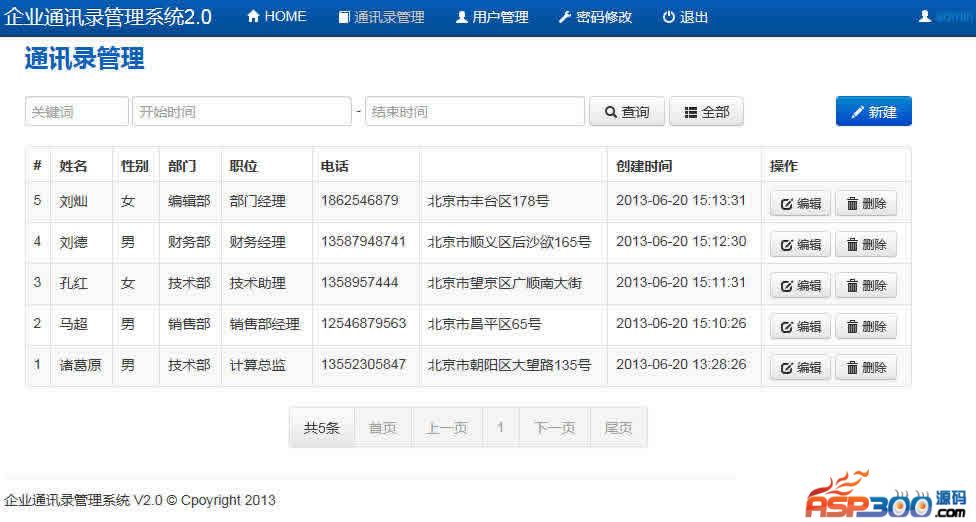Click the 操作 column header
Viewport: 976px width, 522px height.
click(x=783, y=166)
